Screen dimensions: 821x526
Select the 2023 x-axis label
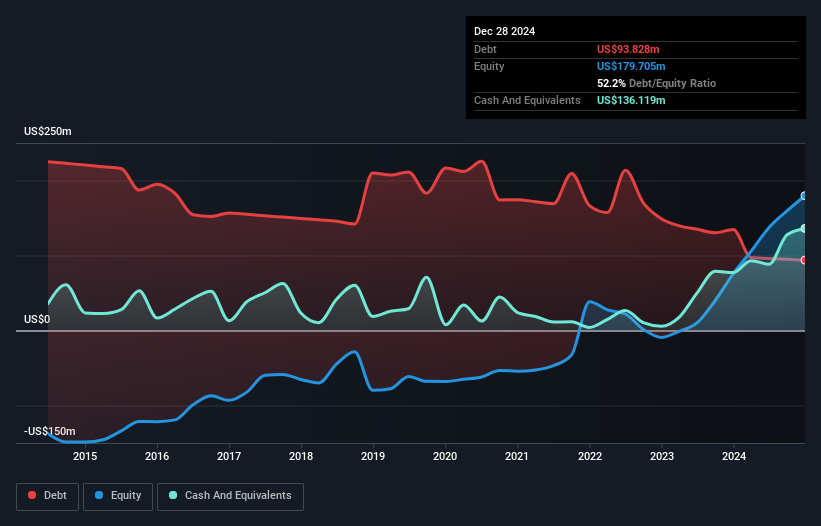coord(662,456)
